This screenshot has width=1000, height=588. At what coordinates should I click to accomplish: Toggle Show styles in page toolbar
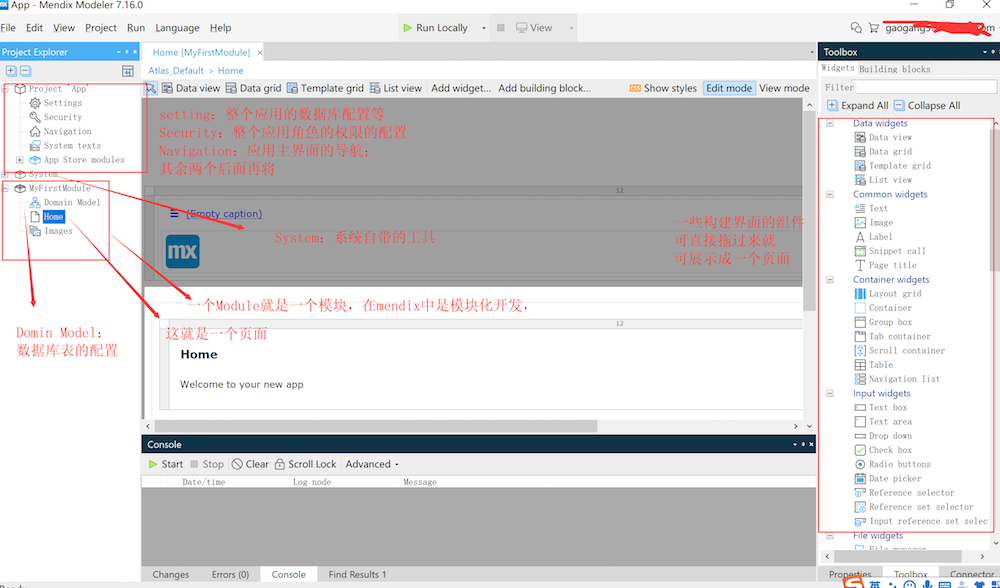click(663, 88)
